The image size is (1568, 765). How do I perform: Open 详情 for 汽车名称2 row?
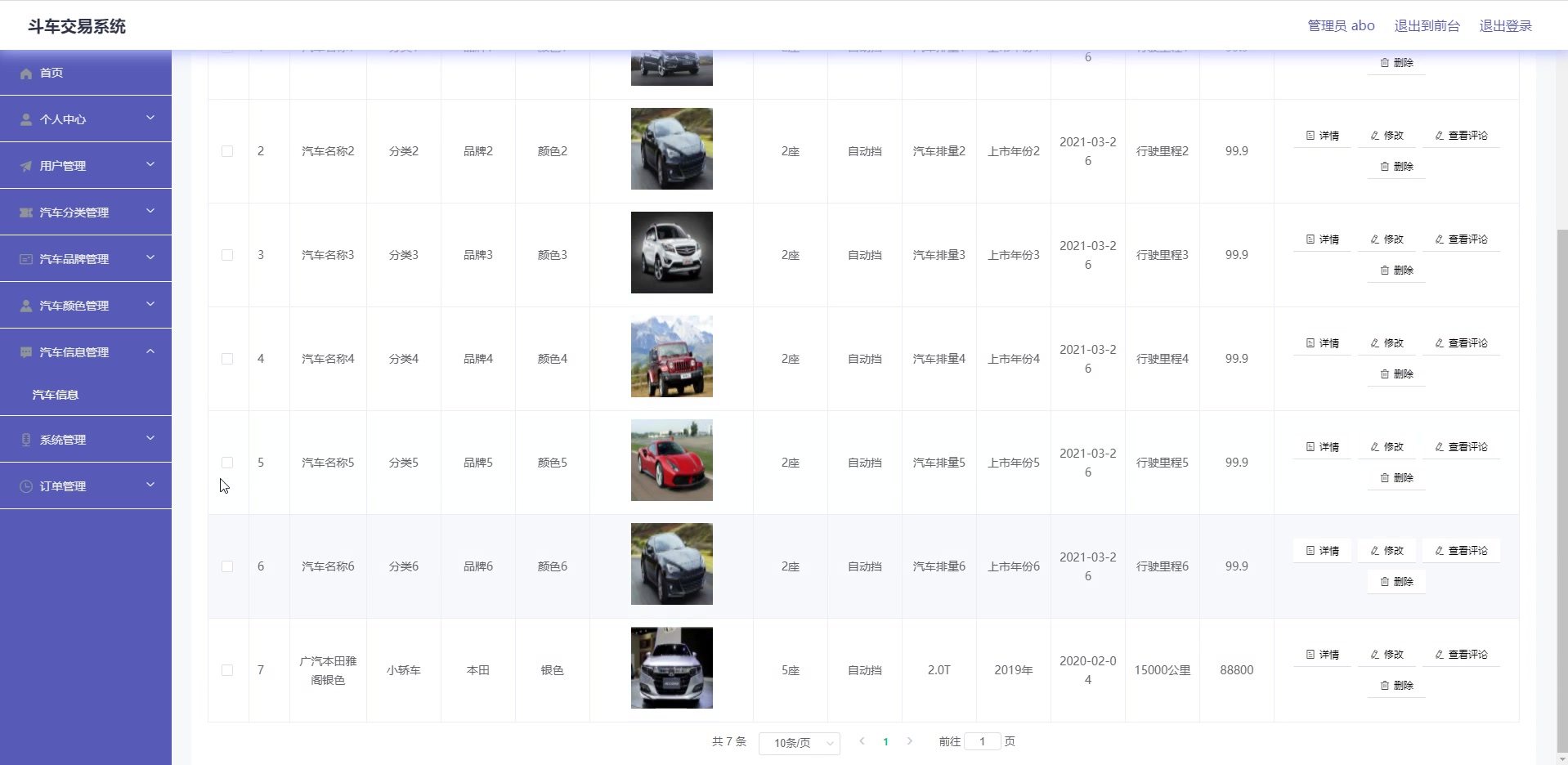[x=1322, y=136]
